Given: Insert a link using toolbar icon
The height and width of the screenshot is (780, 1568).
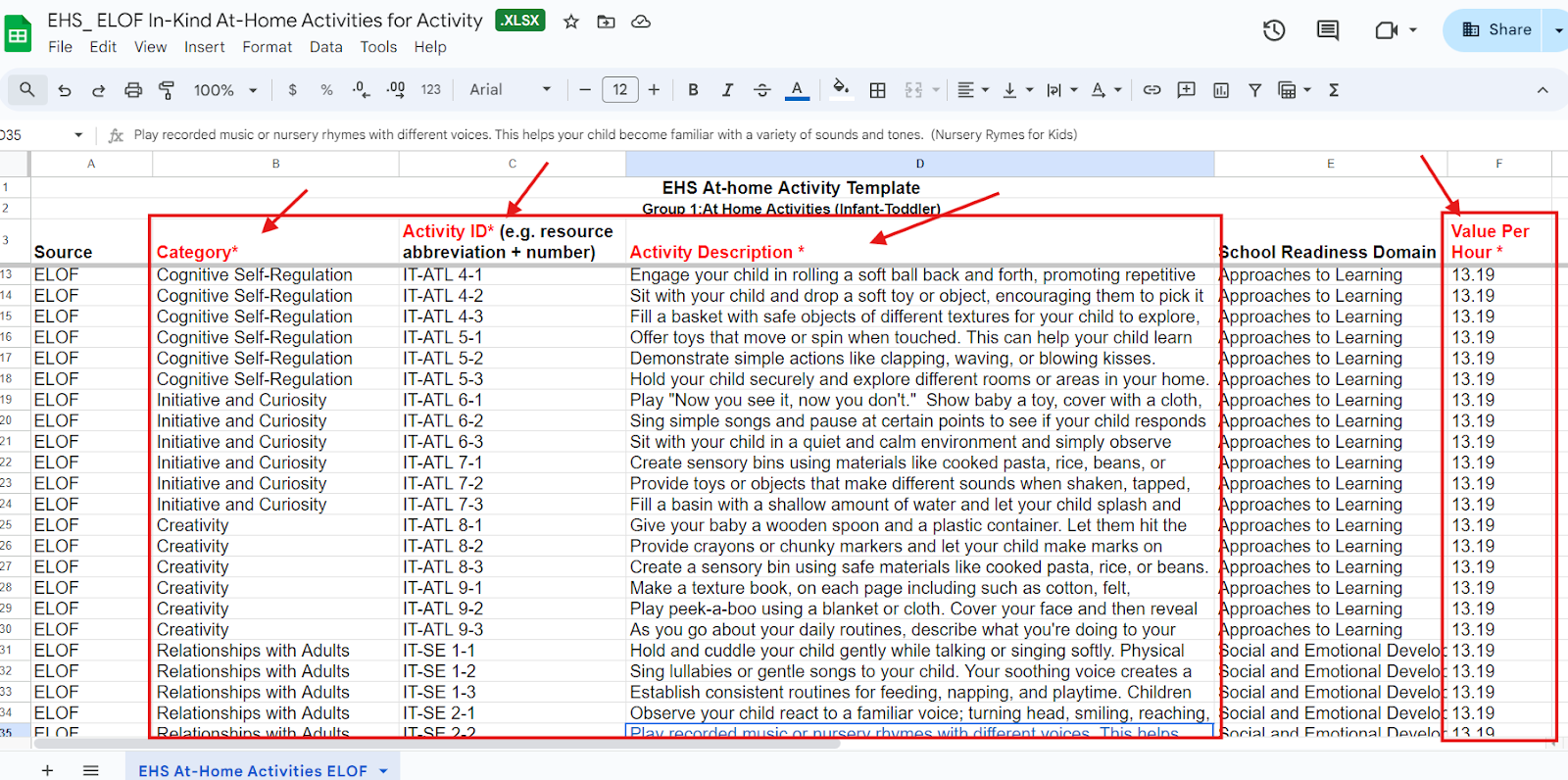Looking at the screenshot, I should point(1151,90).
